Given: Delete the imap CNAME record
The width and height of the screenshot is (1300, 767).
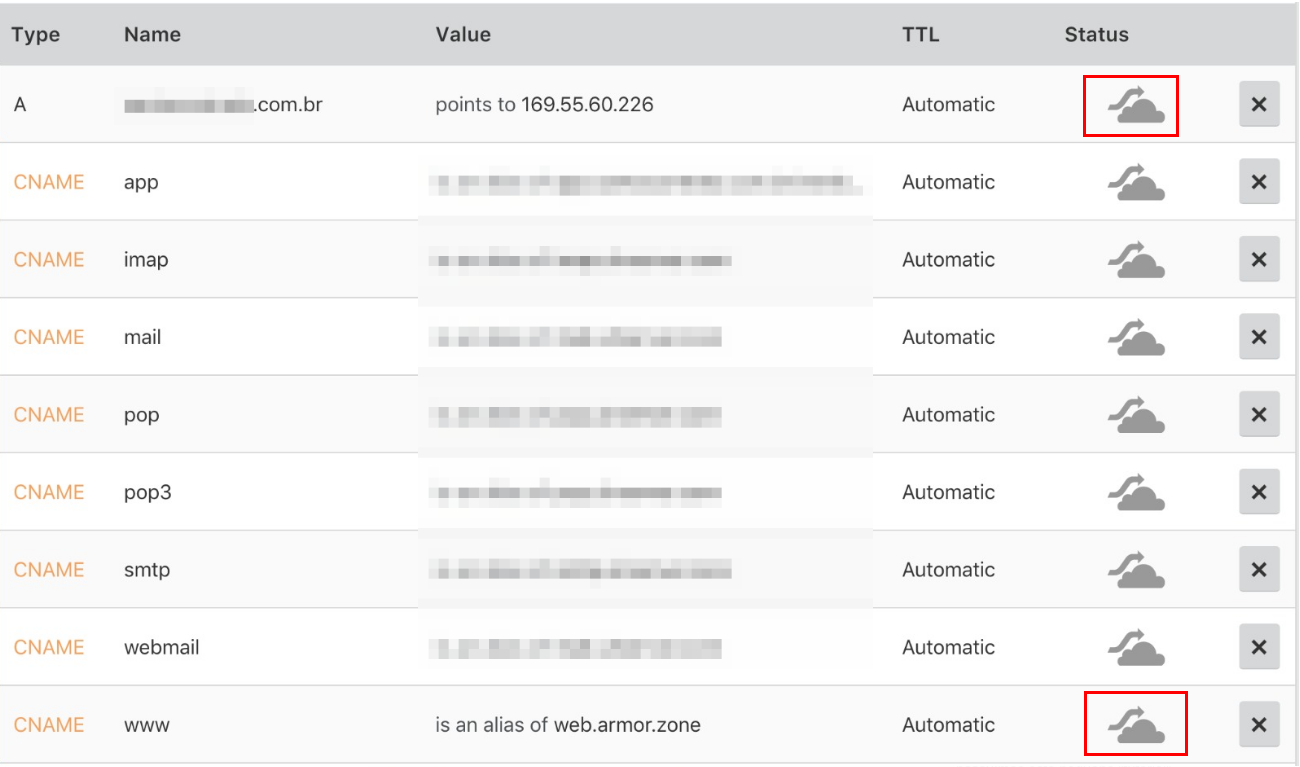Looking at the screenshot, I should point(1259,260).
